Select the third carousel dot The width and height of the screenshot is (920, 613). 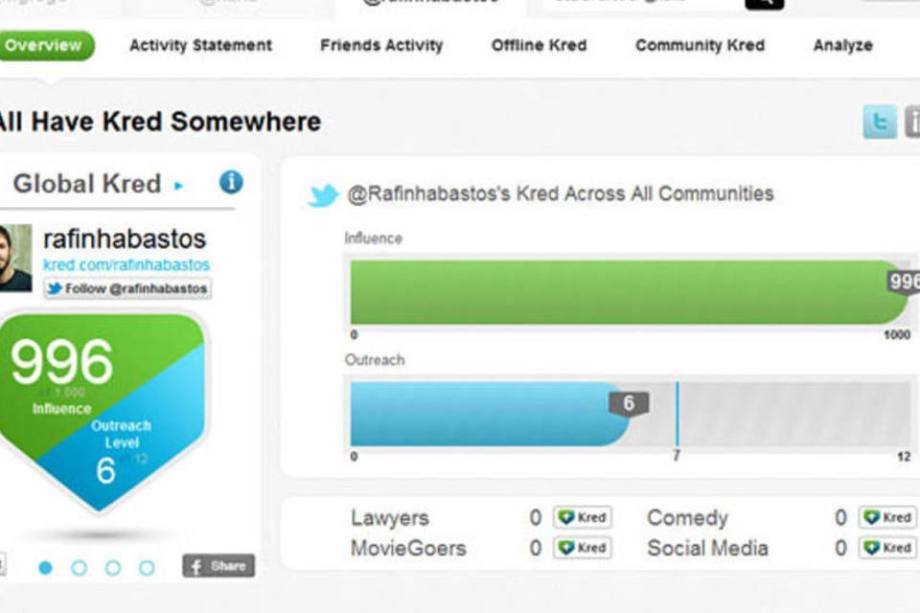coord(113,567)
